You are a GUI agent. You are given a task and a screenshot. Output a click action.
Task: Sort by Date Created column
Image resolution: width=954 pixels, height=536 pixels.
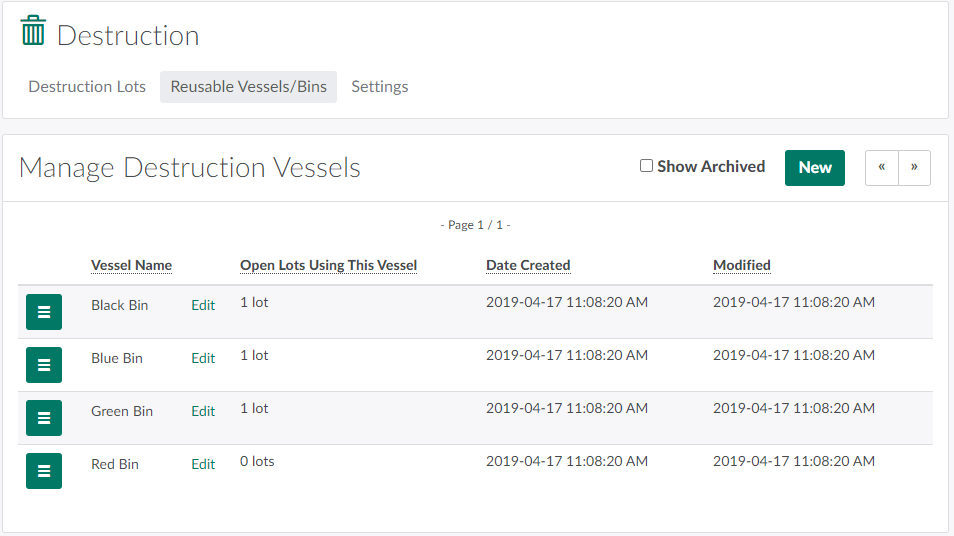(528, 266)
